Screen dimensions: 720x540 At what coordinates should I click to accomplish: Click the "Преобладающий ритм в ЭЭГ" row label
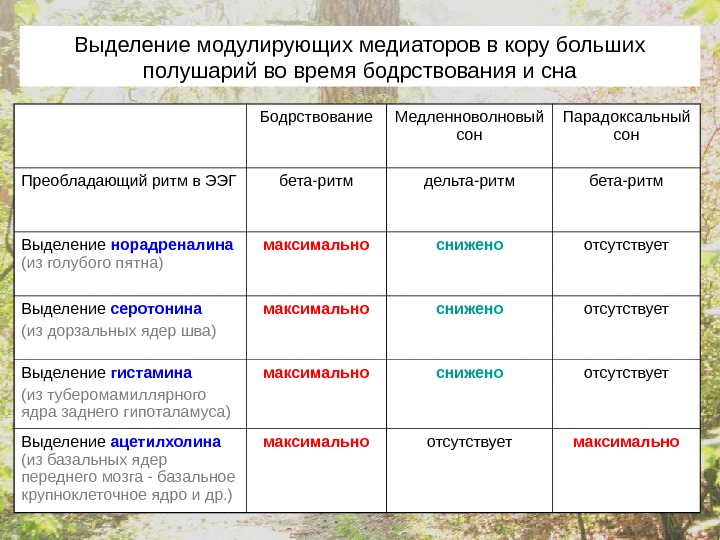click(129, 181)
